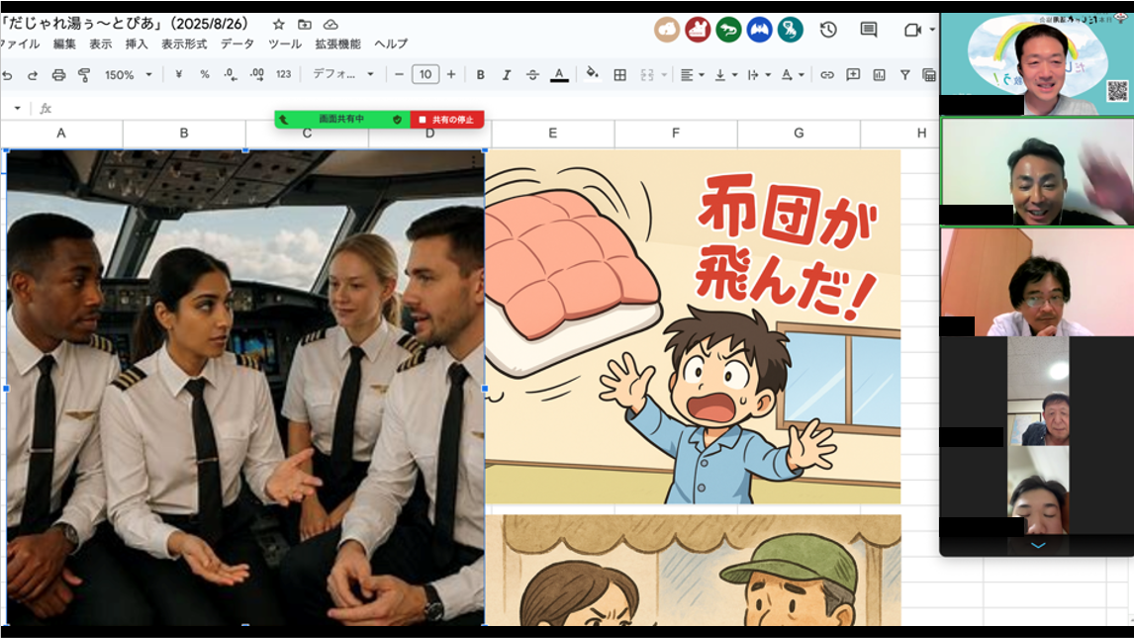Click the blue collaborator avatar
The width and height of the screenshot is (1134, 638).
tap(759, 30)
